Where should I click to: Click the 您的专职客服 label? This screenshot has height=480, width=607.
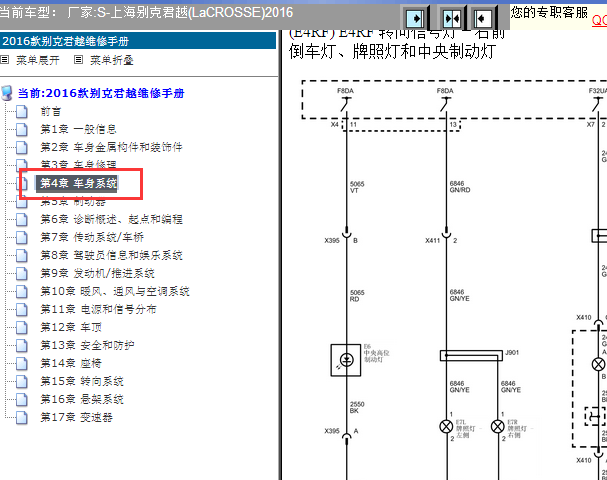click(x=549, y=12)
